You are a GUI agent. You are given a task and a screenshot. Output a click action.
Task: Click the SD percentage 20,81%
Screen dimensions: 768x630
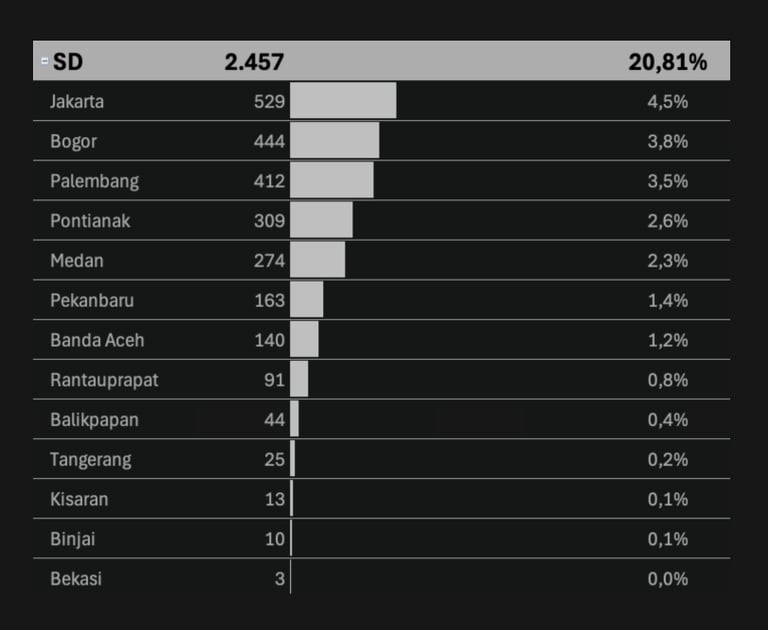668,62
